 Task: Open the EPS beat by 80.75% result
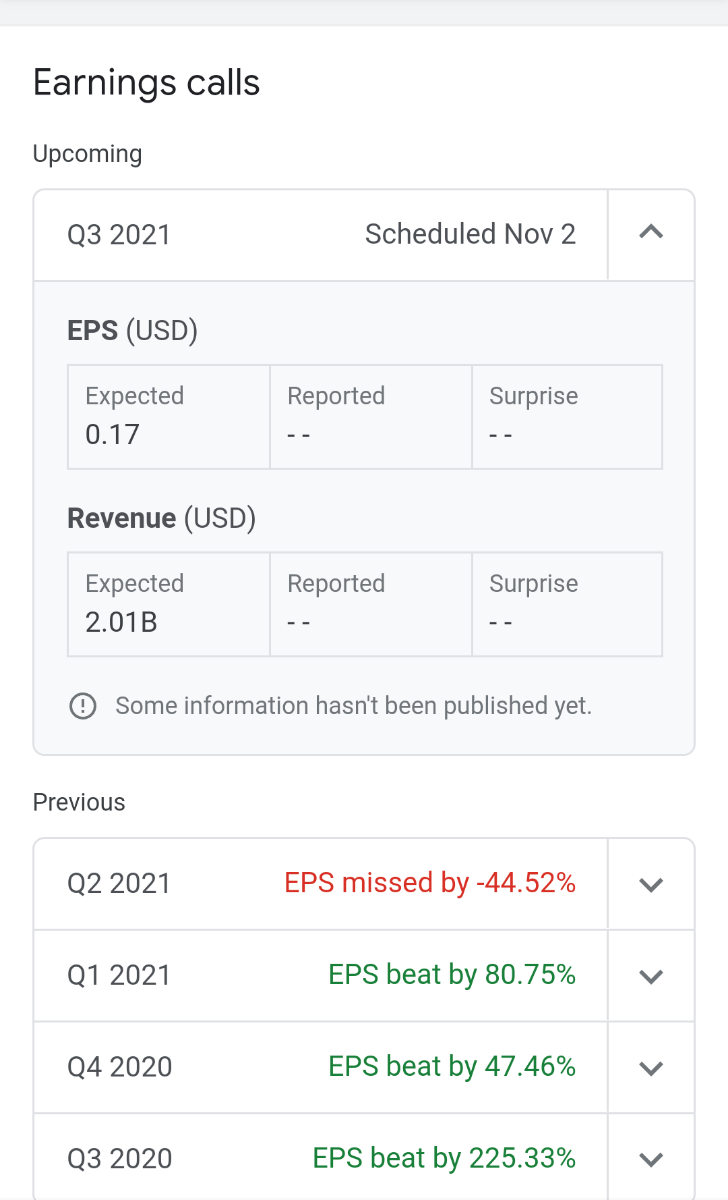(452, 975)
